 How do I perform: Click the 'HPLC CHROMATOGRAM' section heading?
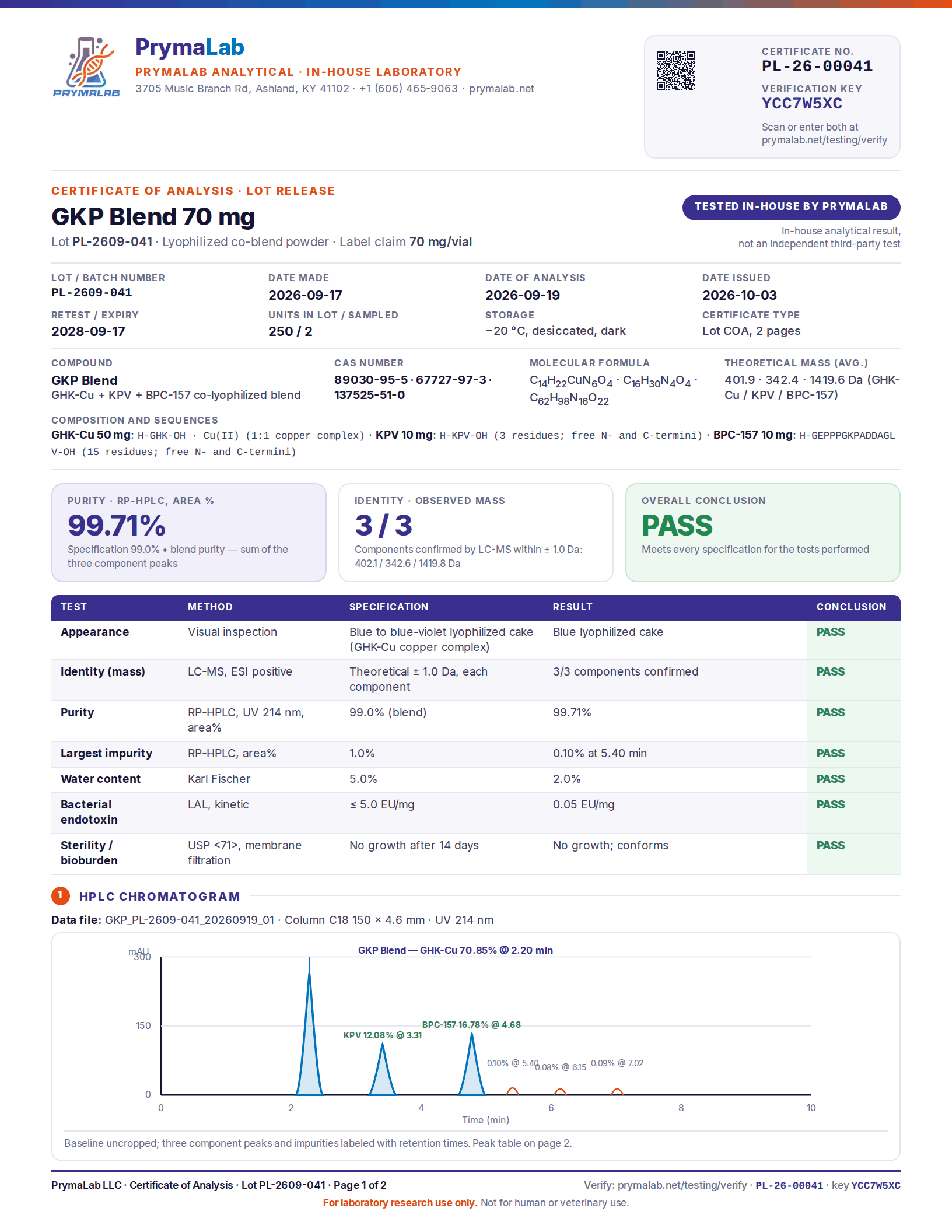pos(160,897)
